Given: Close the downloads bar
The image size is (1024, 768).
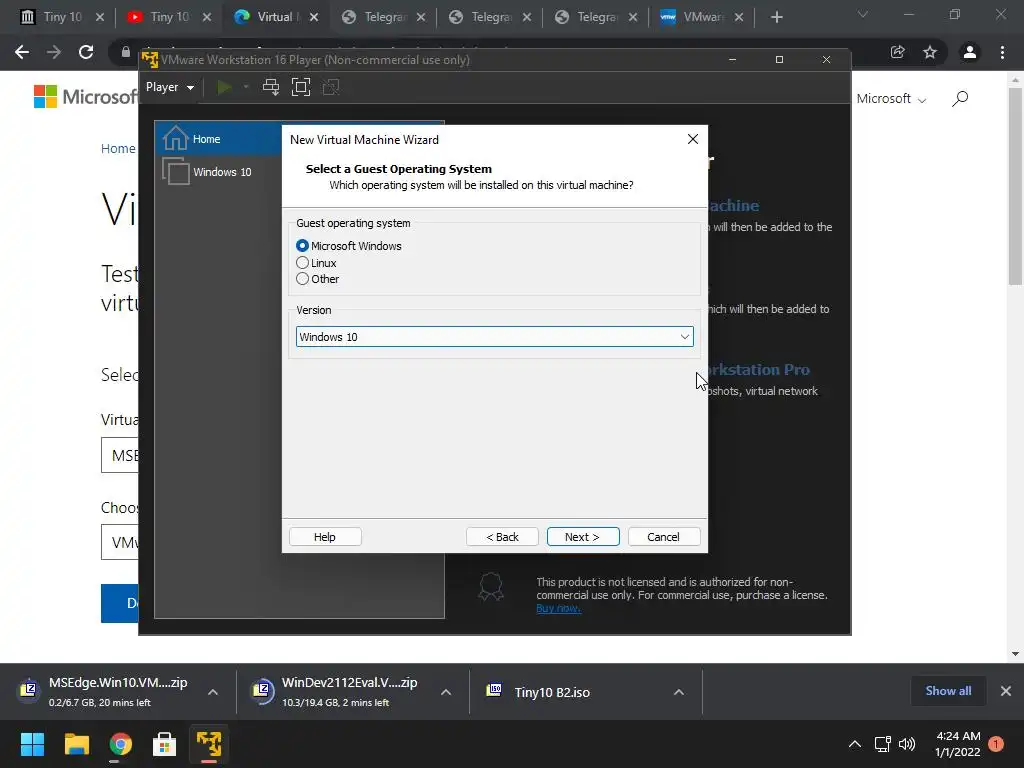Looking at the screenshot, I should [1006, 691].
